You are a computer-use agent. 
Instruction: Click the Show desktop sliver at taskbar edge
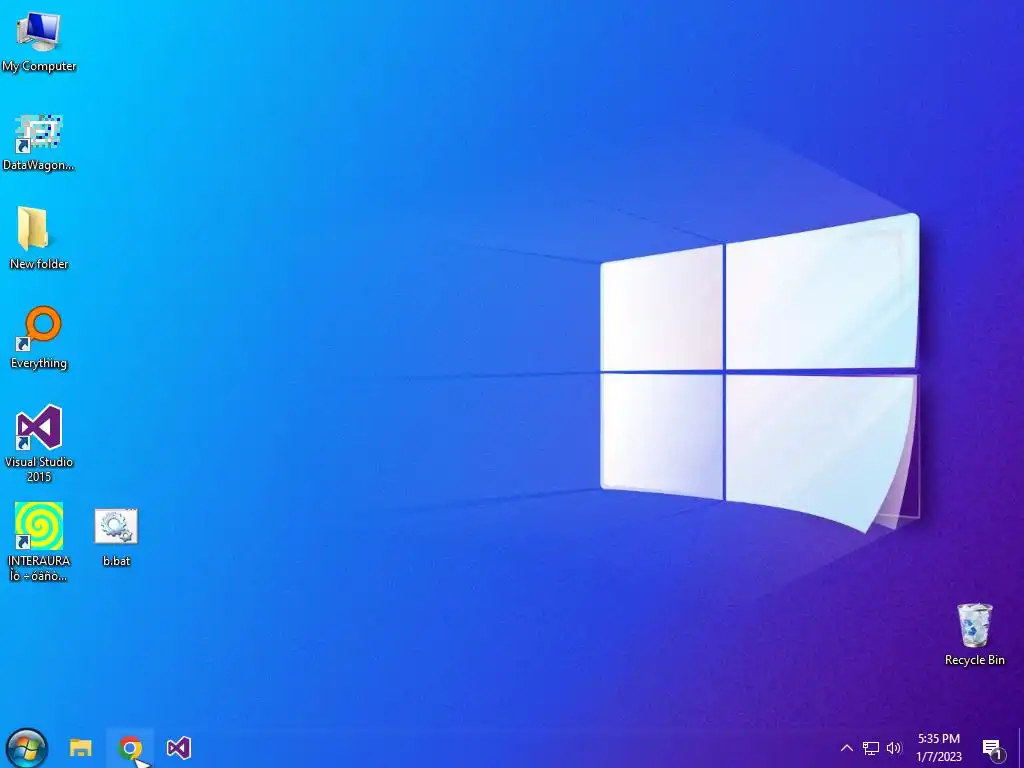point(1021,748)
